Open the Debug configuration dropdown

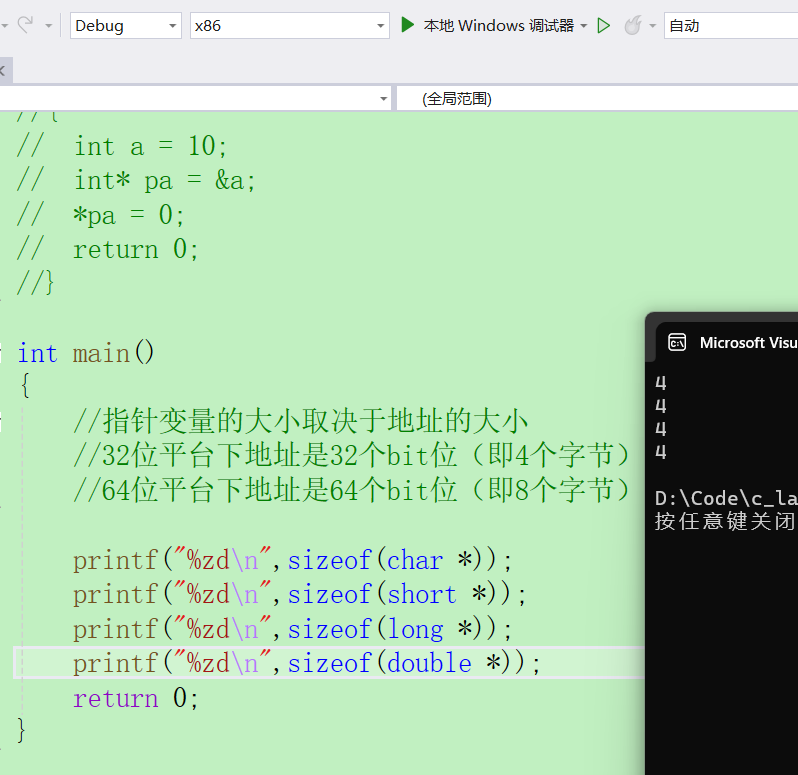tap(125, 25)
